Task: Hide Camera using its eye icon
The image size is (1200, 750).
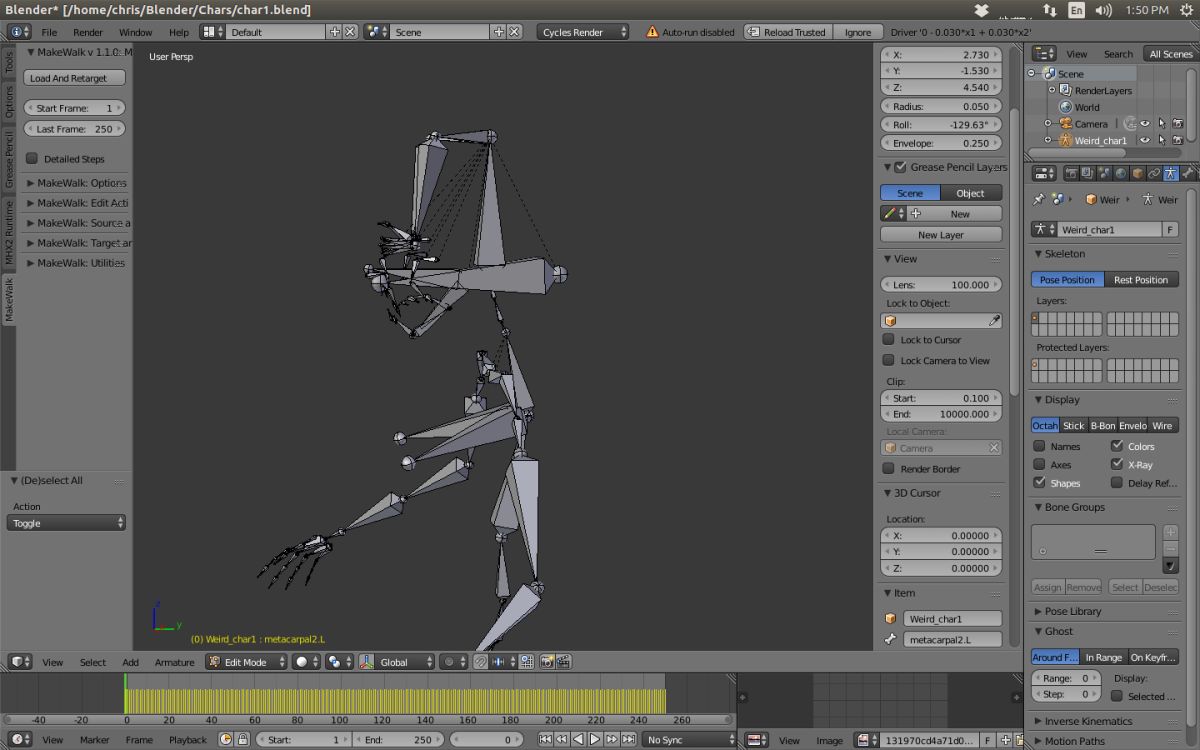Action: [1145, 124]
